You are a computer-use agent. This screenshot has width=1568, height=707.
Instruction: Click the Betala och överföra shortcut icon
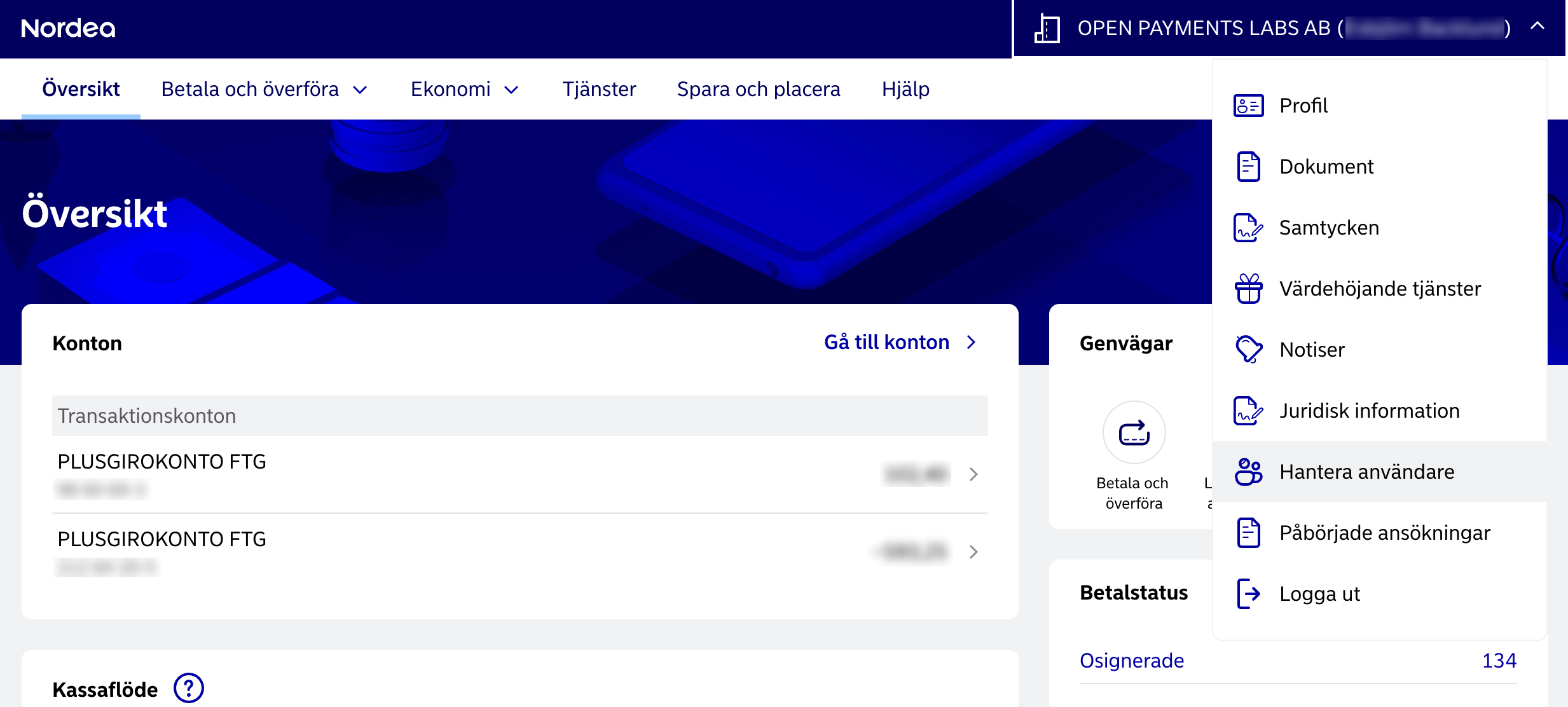point(1134,433)
